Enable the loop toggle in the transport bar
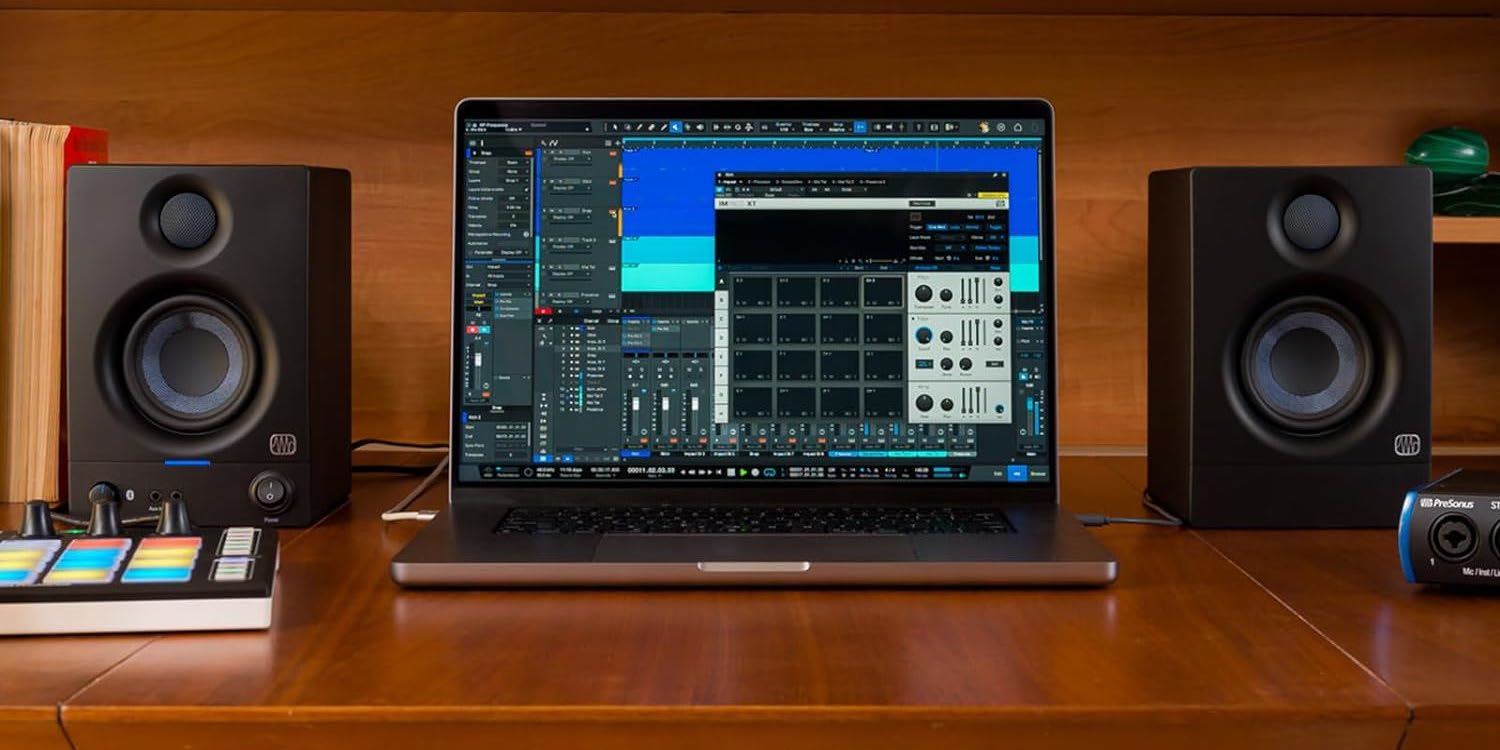The image size is (1500, 750). point(769,471)
